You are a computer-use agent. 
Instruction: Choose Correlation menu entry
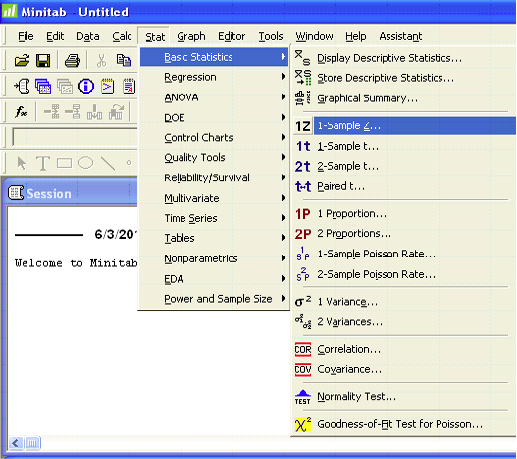click(x=404, y=349)
